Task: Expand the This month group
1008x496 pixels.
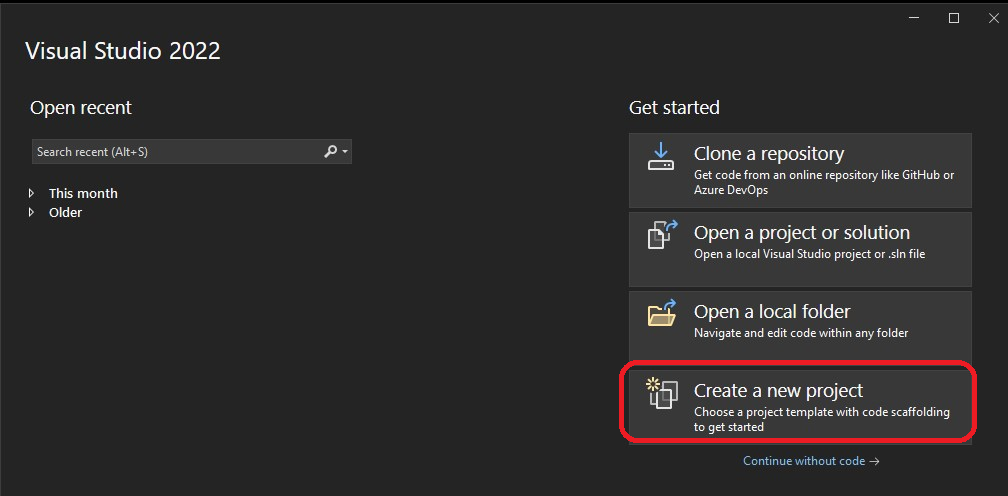Action: [x=32, y=193]
